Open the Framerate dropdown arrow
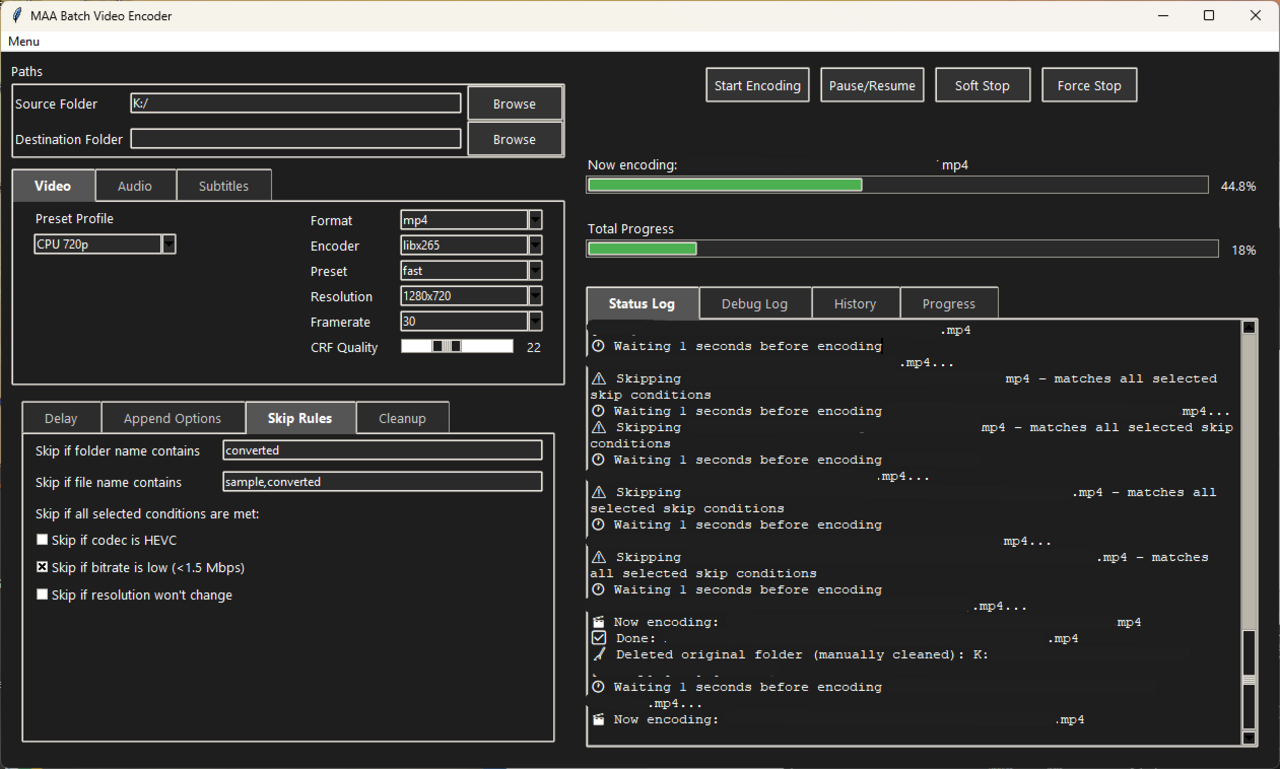This screenshot has width=1280, height=769. [535, 322]
